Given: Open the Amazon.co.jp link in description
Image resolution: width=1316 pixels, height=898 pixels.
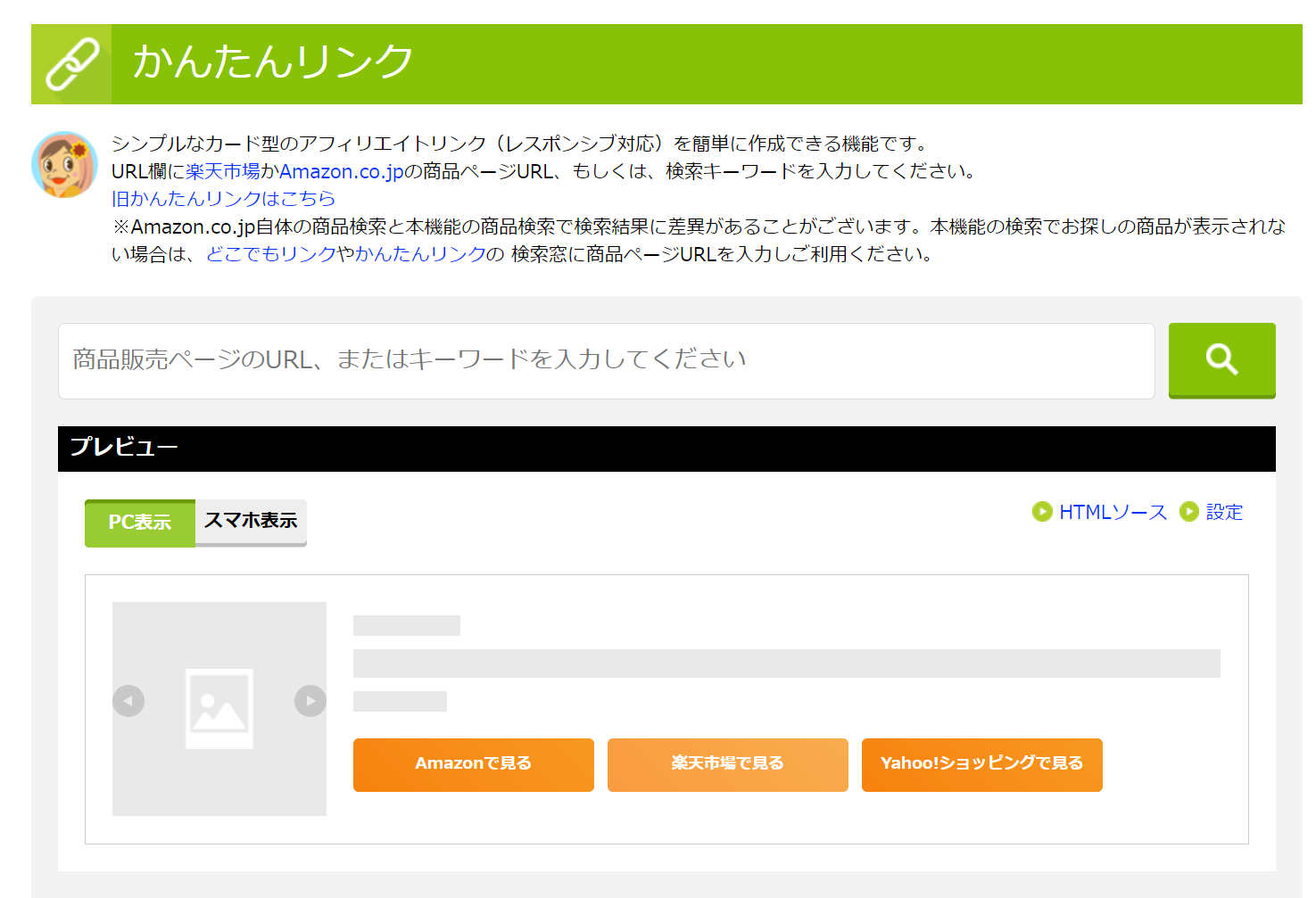Looking at the screenshot, I should 342,171.
